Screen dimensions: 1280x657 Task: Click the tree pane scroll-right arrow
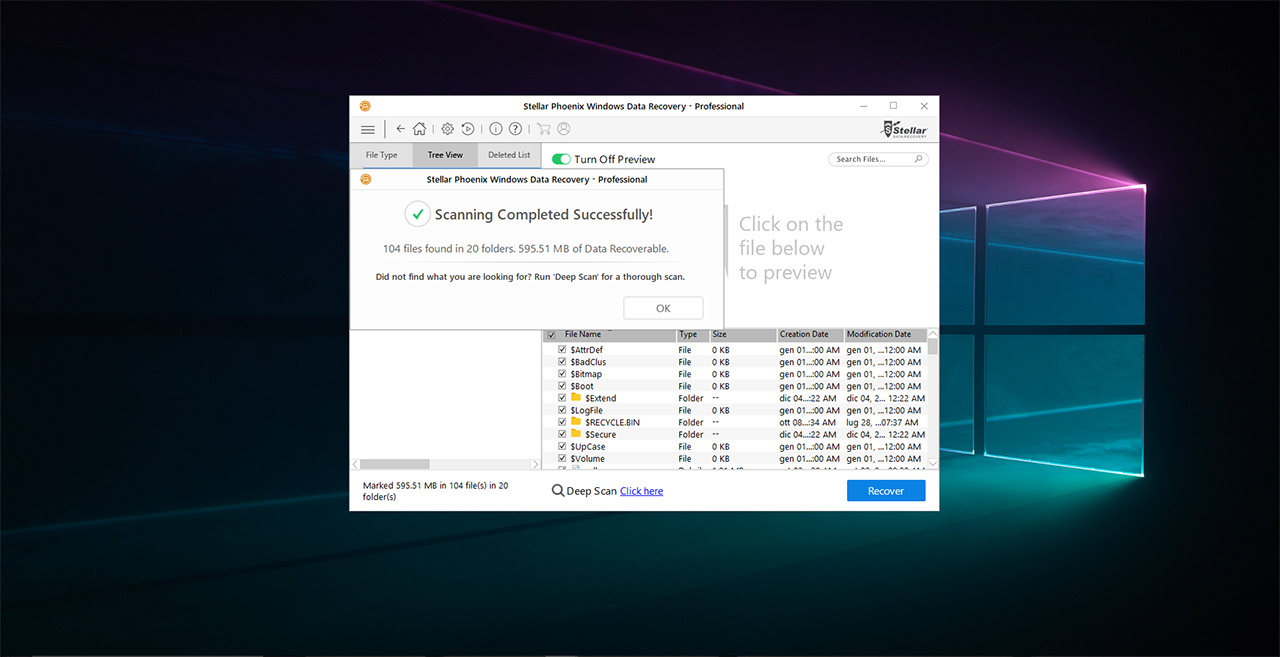click(535, 464)
